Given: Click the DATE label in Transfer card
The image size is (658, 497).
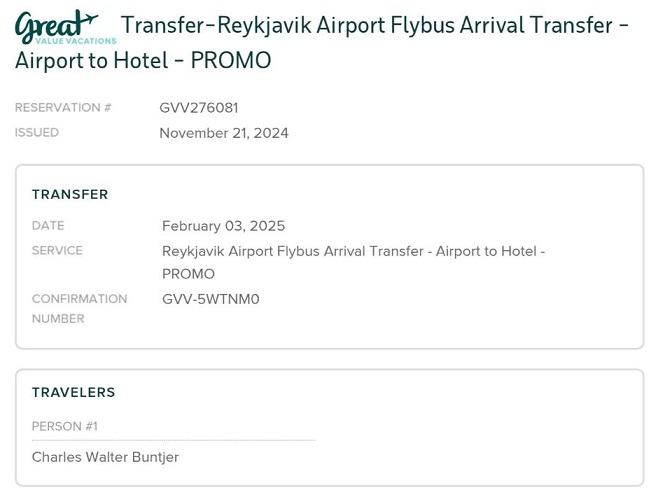Looking at the screenshot, I should pyautogui.click(x=48, y=225).
